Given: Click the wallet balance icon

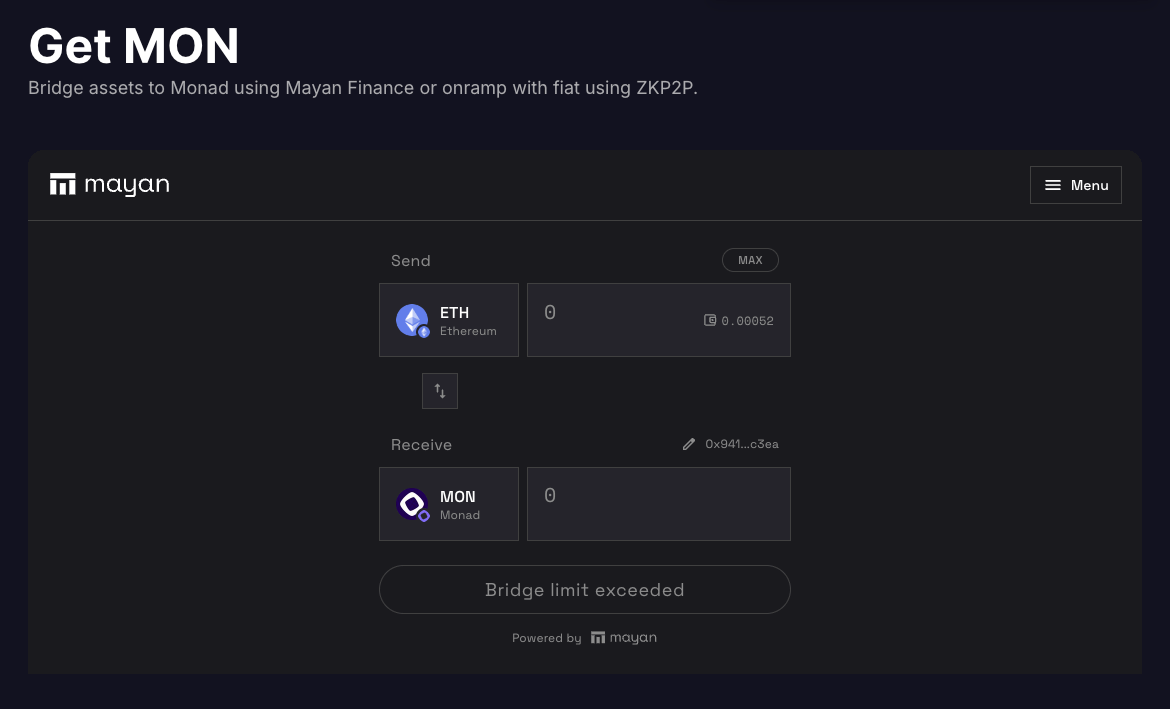Looking at the screenshot, I should click(710, 321).
